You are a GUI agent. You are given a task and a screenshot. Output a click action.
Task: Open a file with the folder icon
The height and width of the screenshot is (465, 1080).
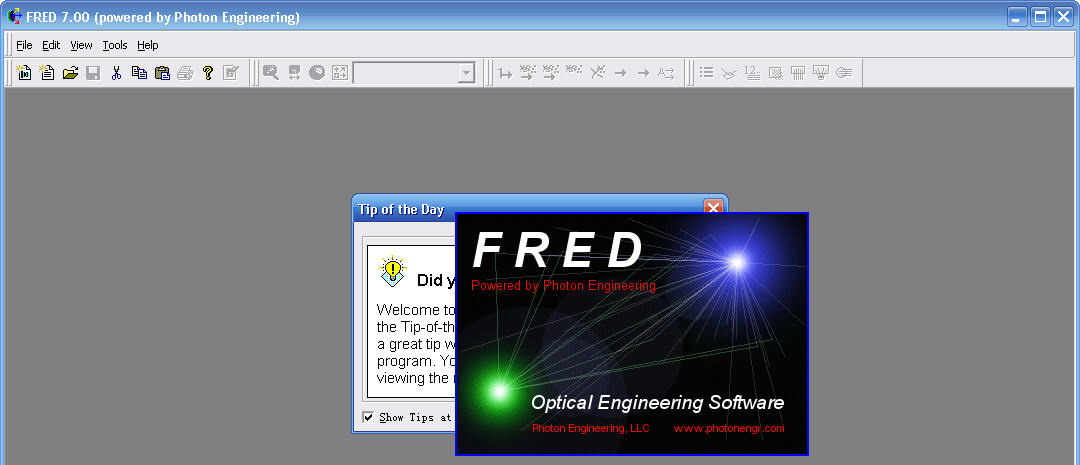point(70,72)
